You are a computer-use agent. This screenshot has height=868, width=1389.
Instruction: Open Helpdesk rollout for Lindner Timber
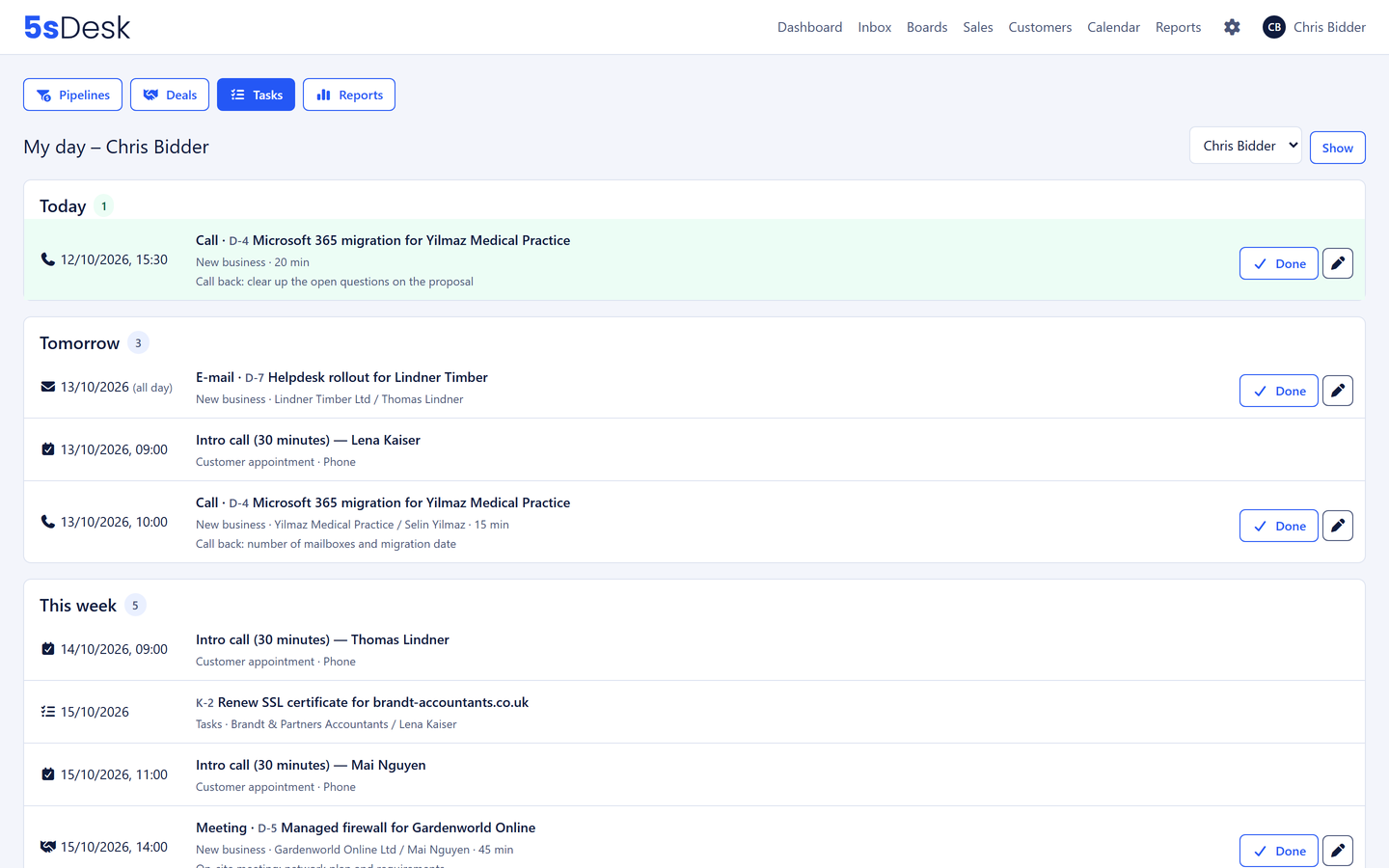coord(377,377)
